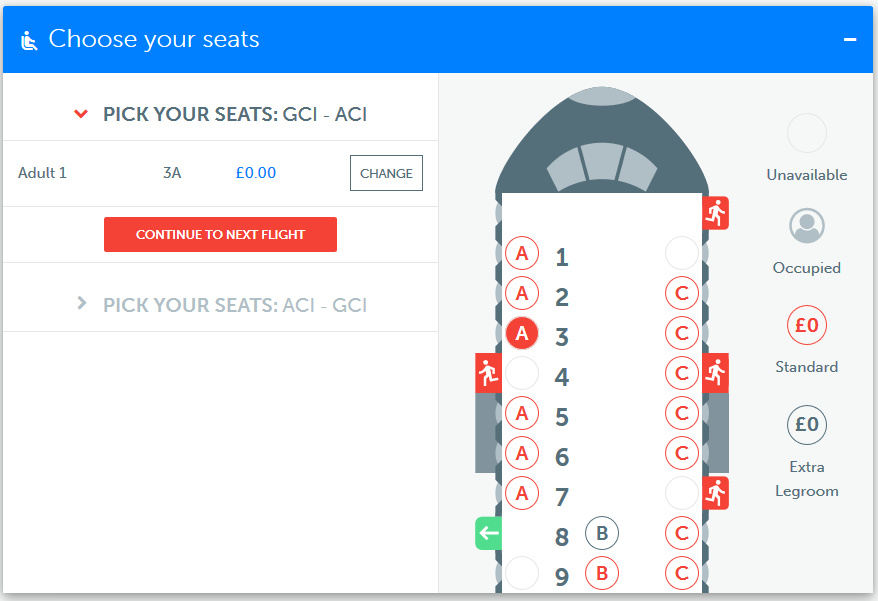Image resolution: width=878 pixels, height=601 pixels.
Task: Click the Unavailable legend circle
Action: 807,133
